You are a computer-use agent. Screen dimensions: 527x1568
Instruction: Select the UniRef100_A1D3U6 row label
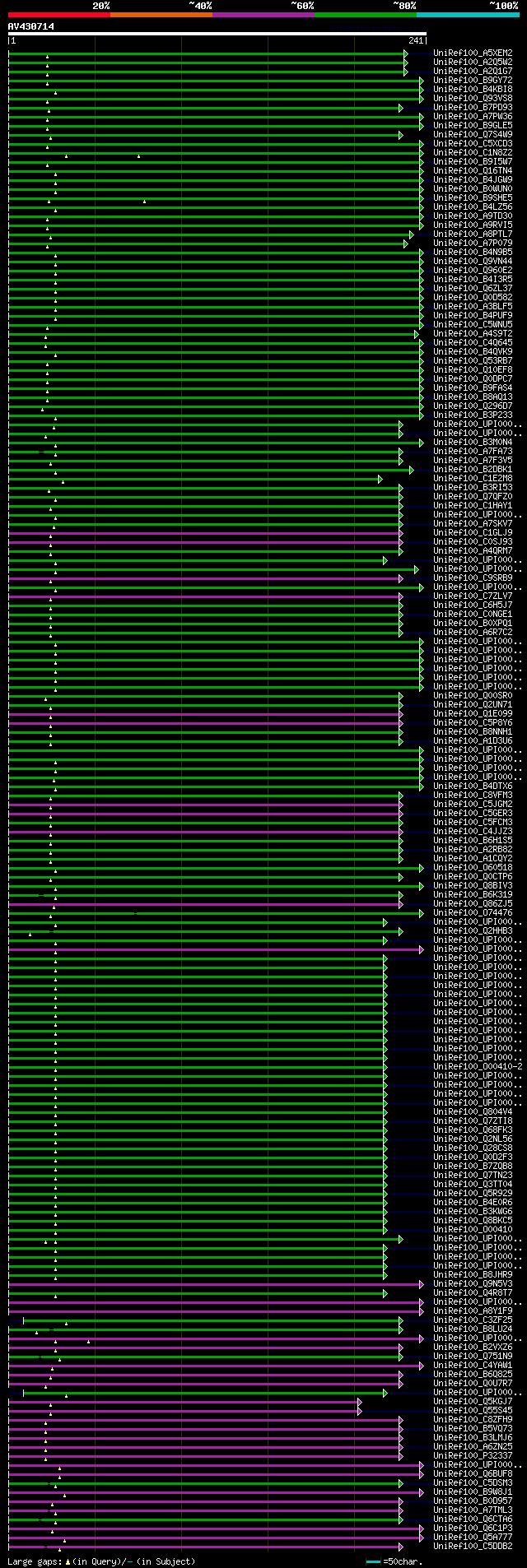(473, 740)
